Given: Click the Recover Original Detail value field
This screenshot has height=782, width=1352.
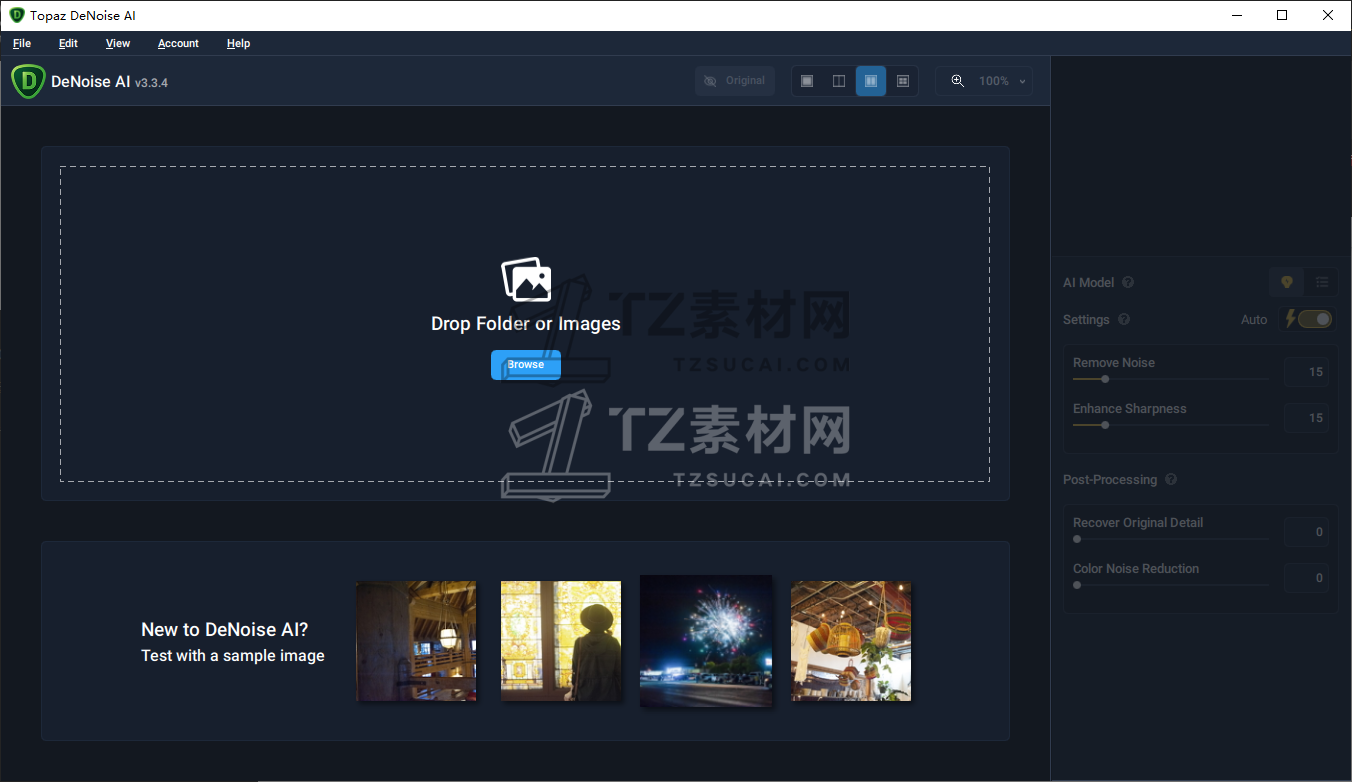Looking at the screenshot, I should pos(1307,532).
